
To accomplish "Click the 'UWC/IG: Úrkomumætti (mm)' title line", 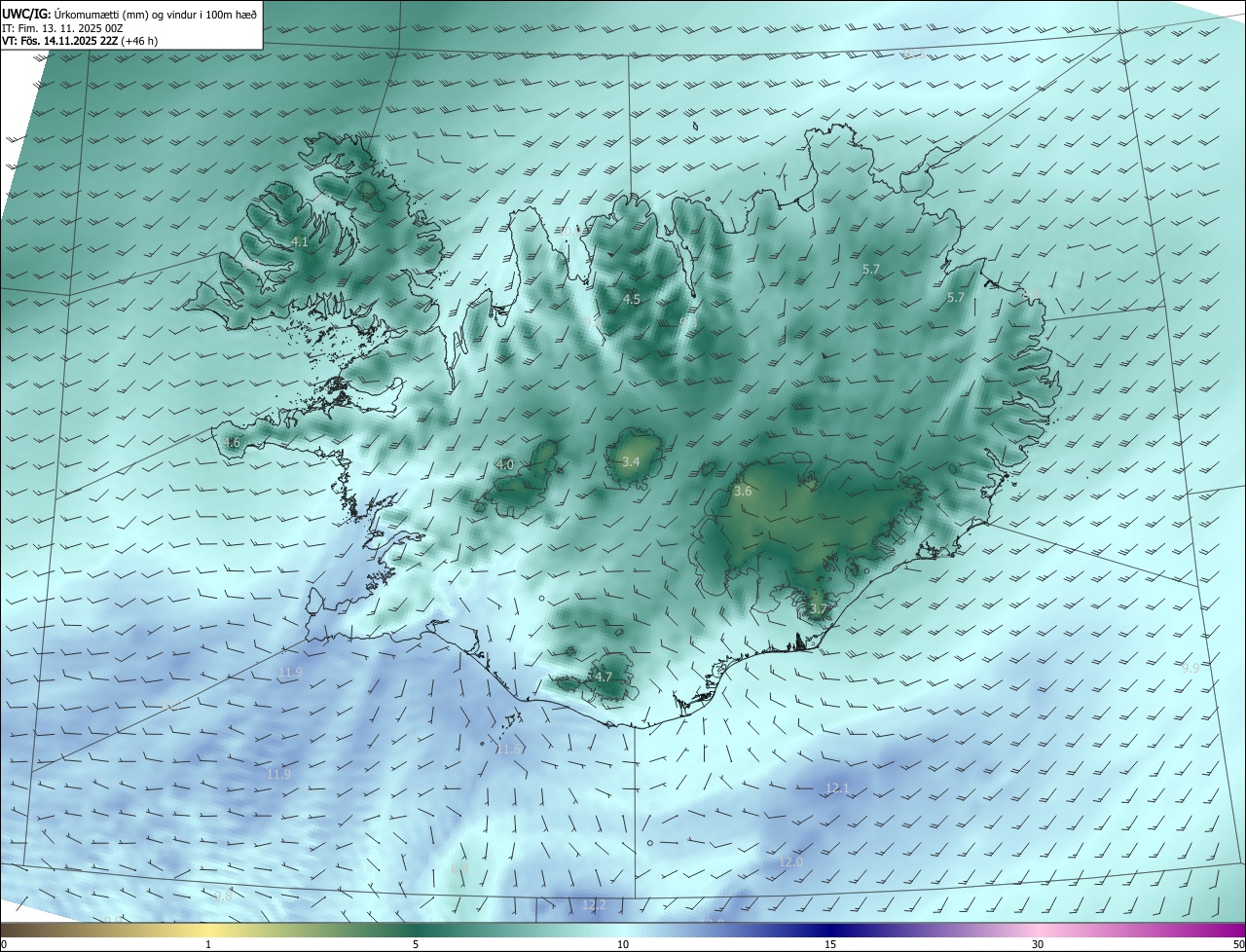I will [130, 14].
